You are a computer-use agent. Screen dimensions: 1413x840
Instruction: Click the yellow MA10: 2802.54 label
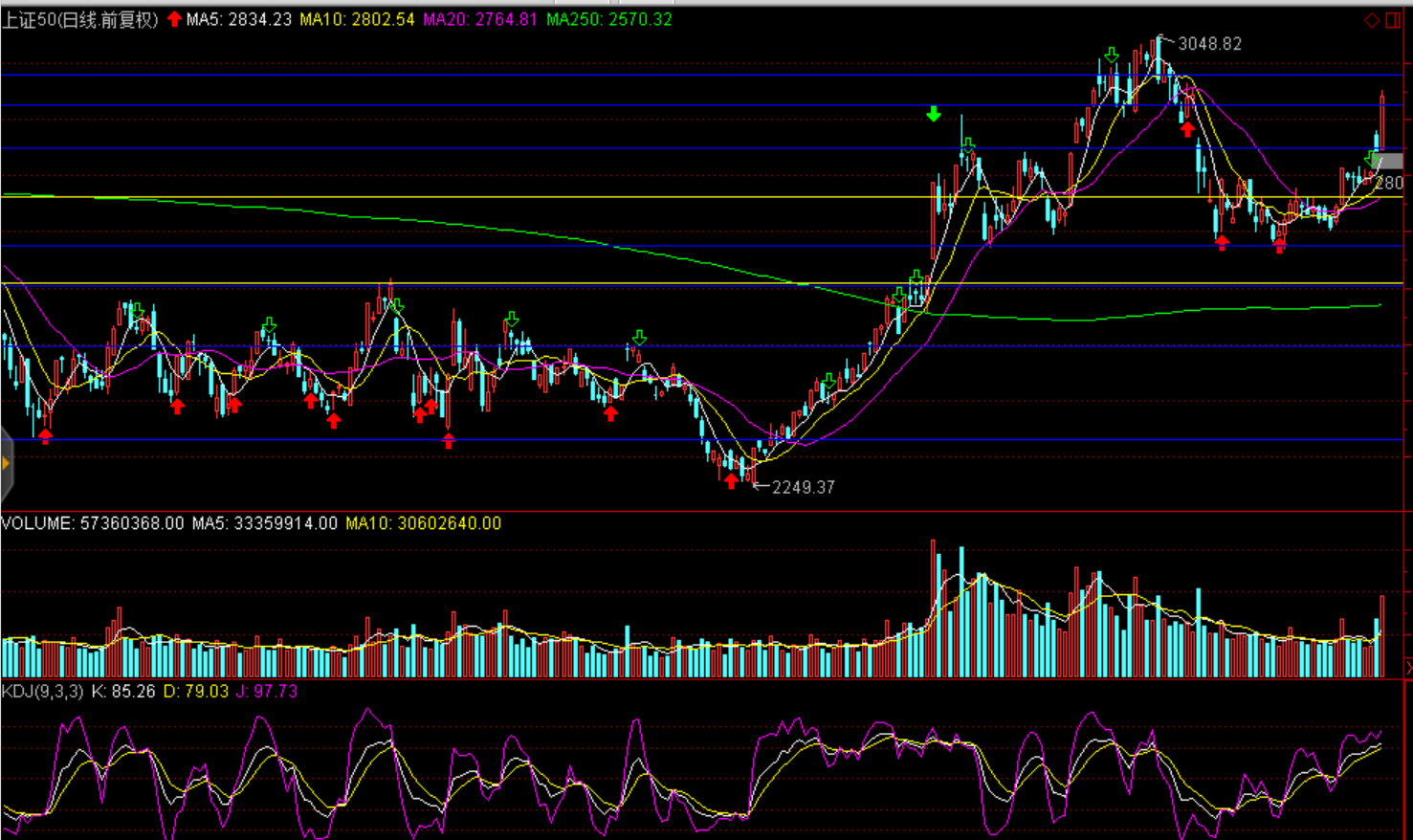click(357, 20)
